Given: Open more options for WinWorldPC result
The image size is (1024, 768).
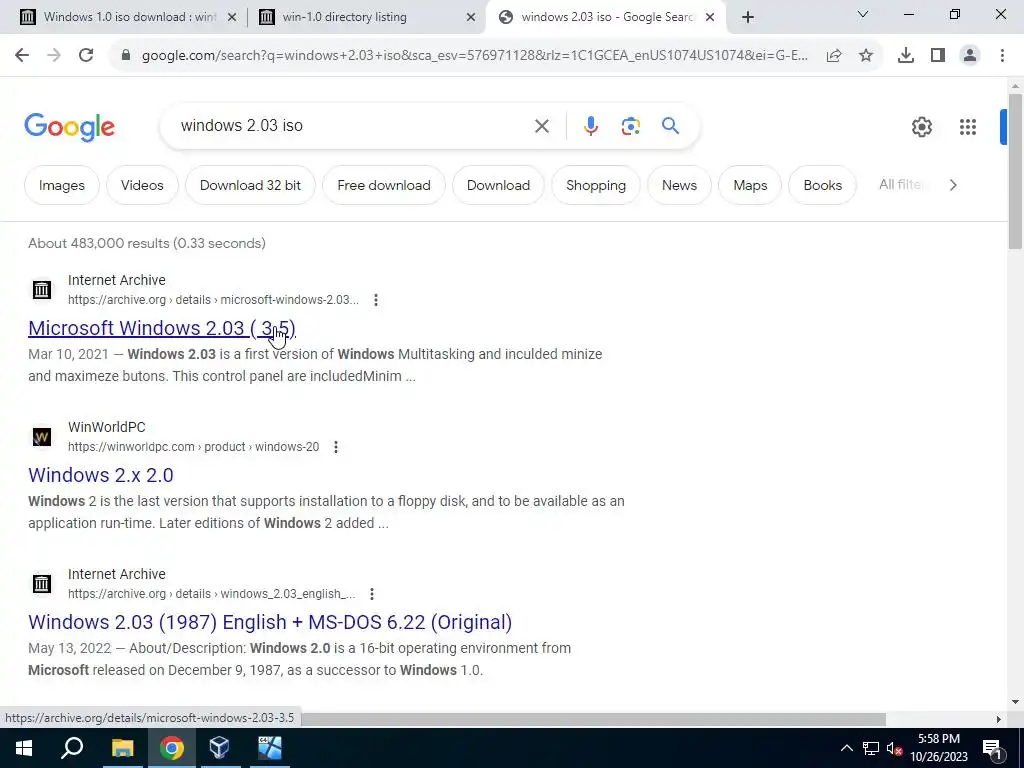Looking at the screenshot, I should (x=336, y=447).
